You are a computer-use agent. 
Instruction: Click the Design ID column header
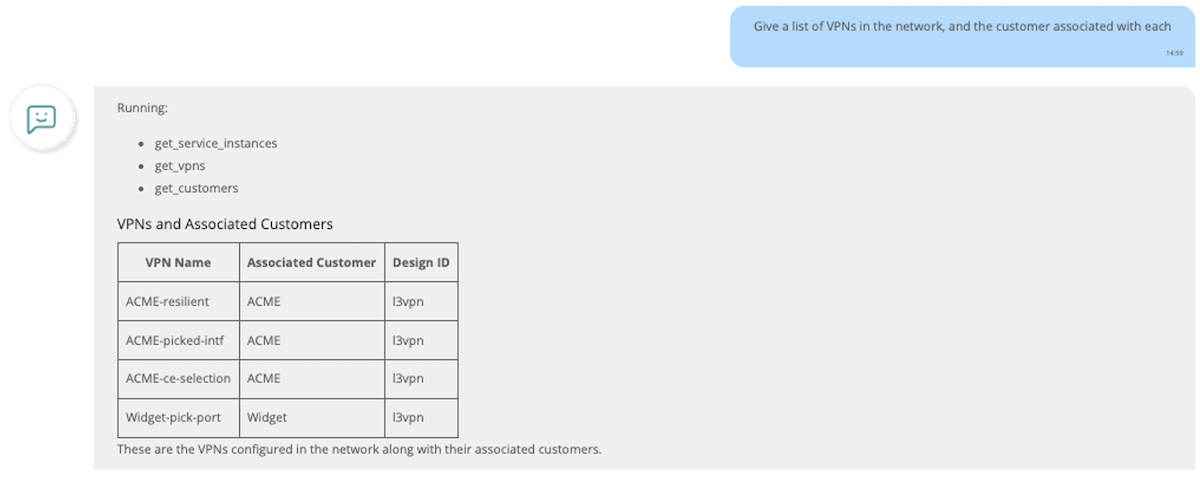(x=421, y=262)
